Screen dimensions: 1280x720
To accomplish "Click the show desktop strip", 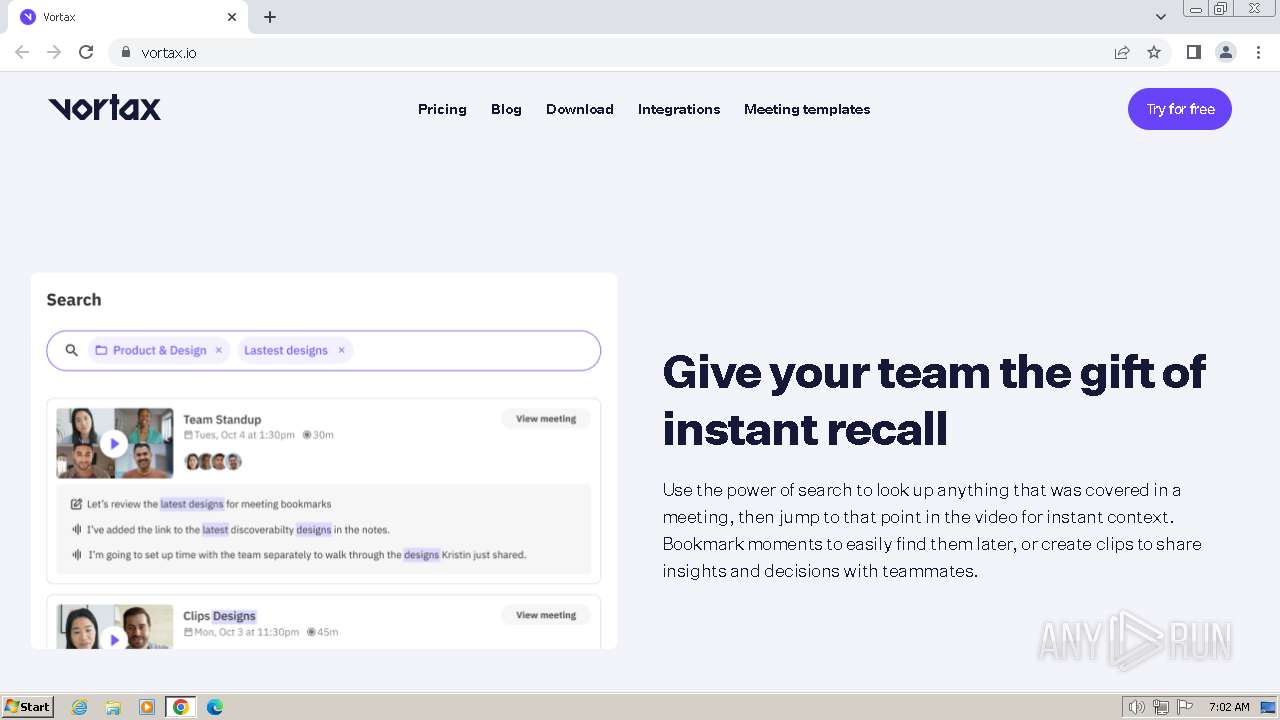I will click(x=1270, y=707).
